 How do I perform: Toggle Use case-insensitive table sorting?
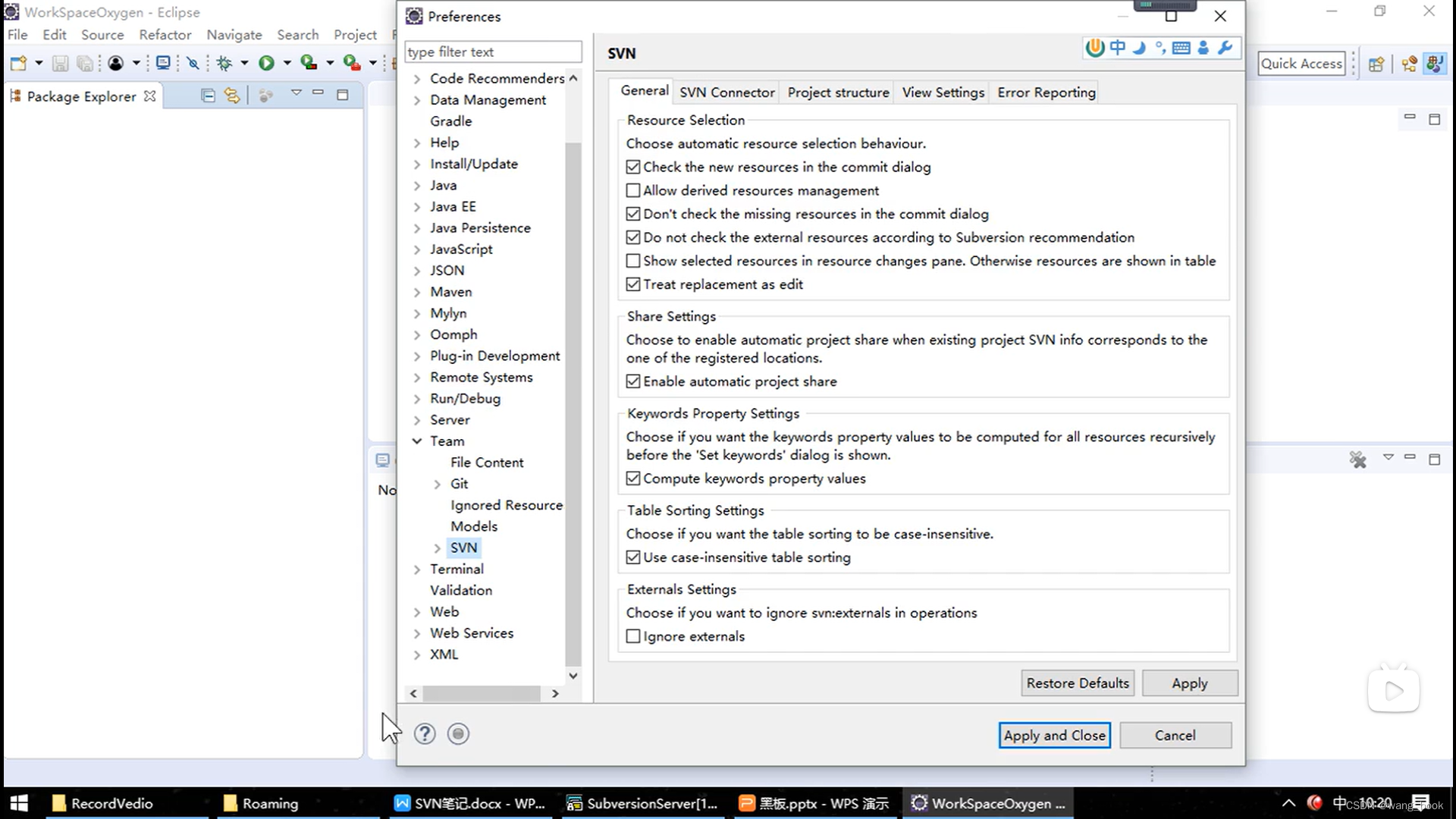click(633, 557)
